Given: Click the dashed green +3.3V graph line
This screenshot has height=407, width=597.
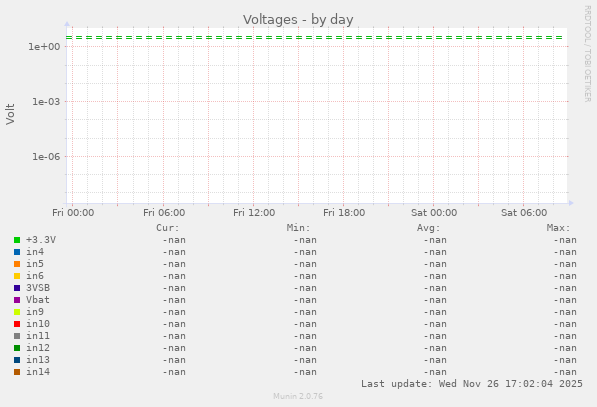Looking at the screenshot, I should [x=314, y=37].
